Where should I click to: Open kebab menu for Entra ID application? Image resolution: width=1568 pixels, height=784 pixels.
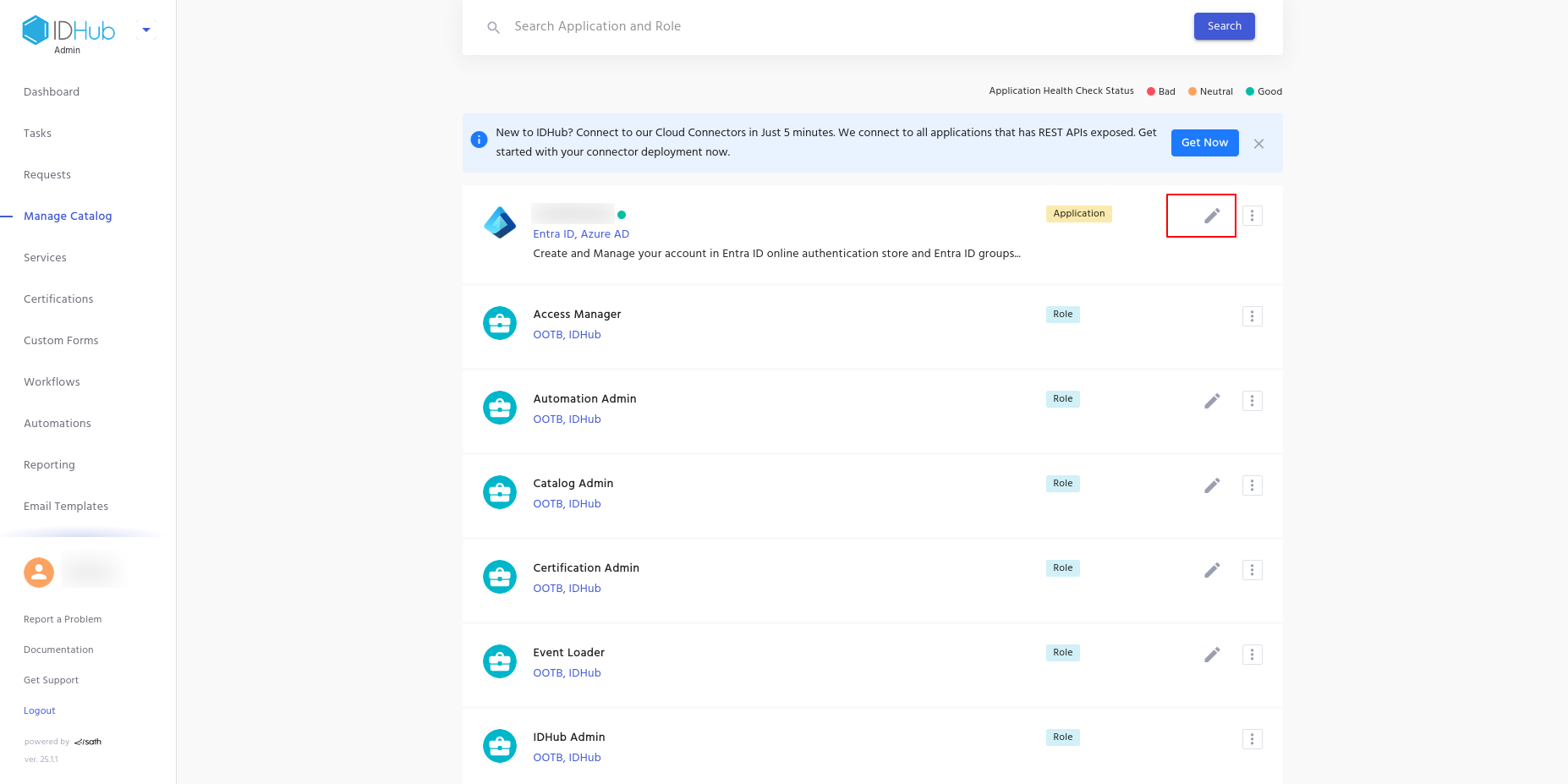(x=1252, y=216)
